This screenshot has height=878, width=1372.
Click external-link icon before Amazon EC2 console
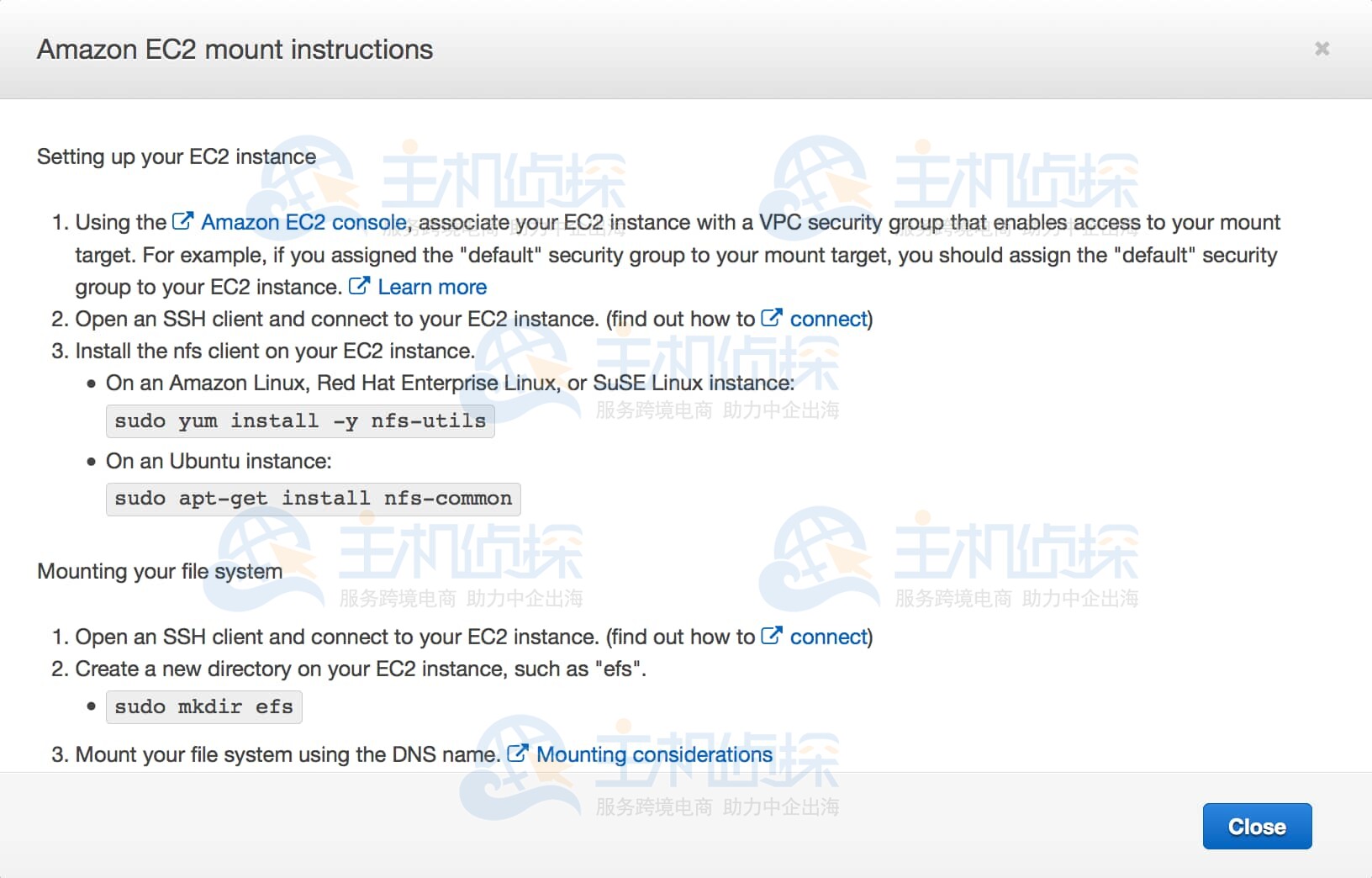[182, 222]
